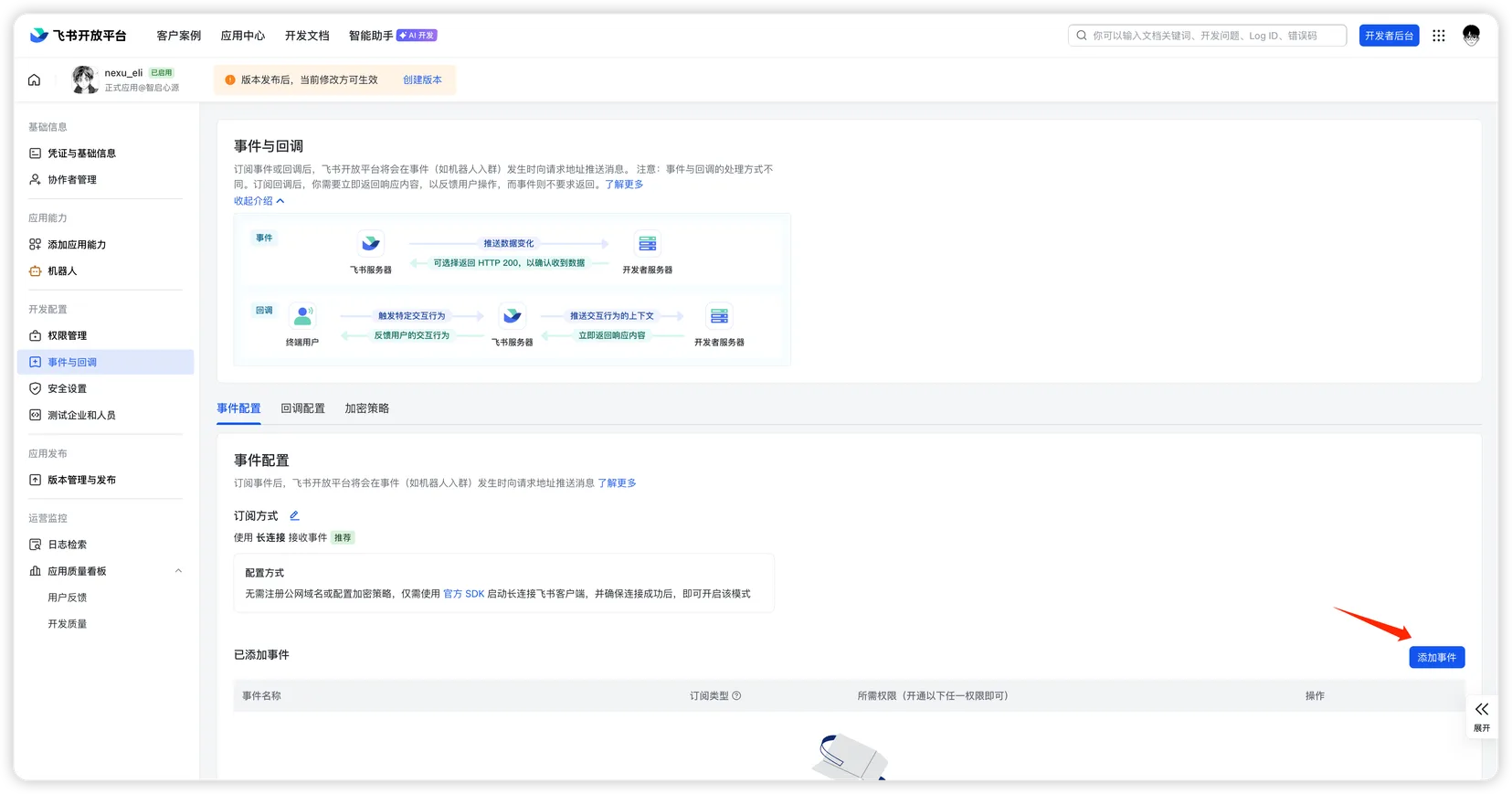
Task: Click the home icon in the header
Action: [34, 80]
